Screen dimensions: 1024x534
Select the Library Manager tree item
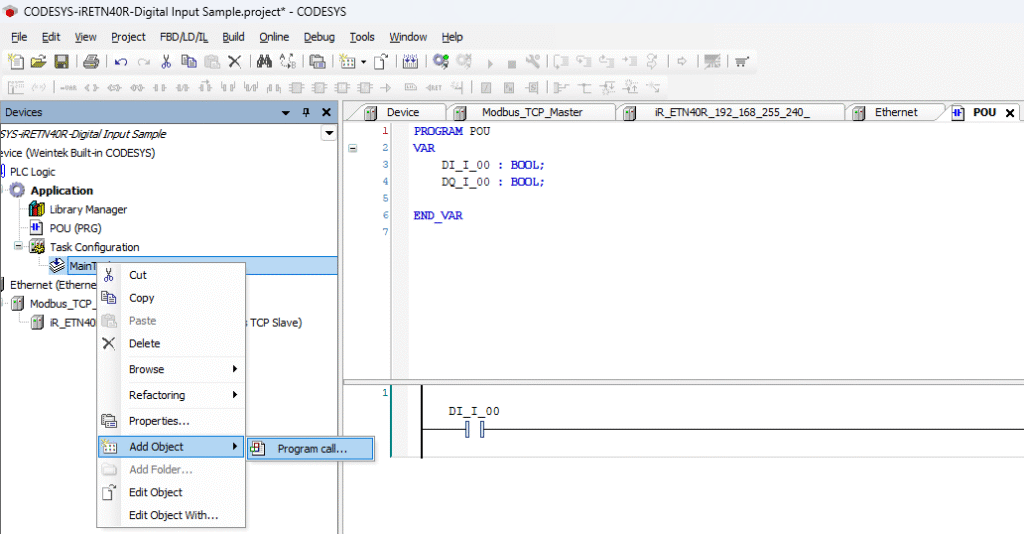88,210
